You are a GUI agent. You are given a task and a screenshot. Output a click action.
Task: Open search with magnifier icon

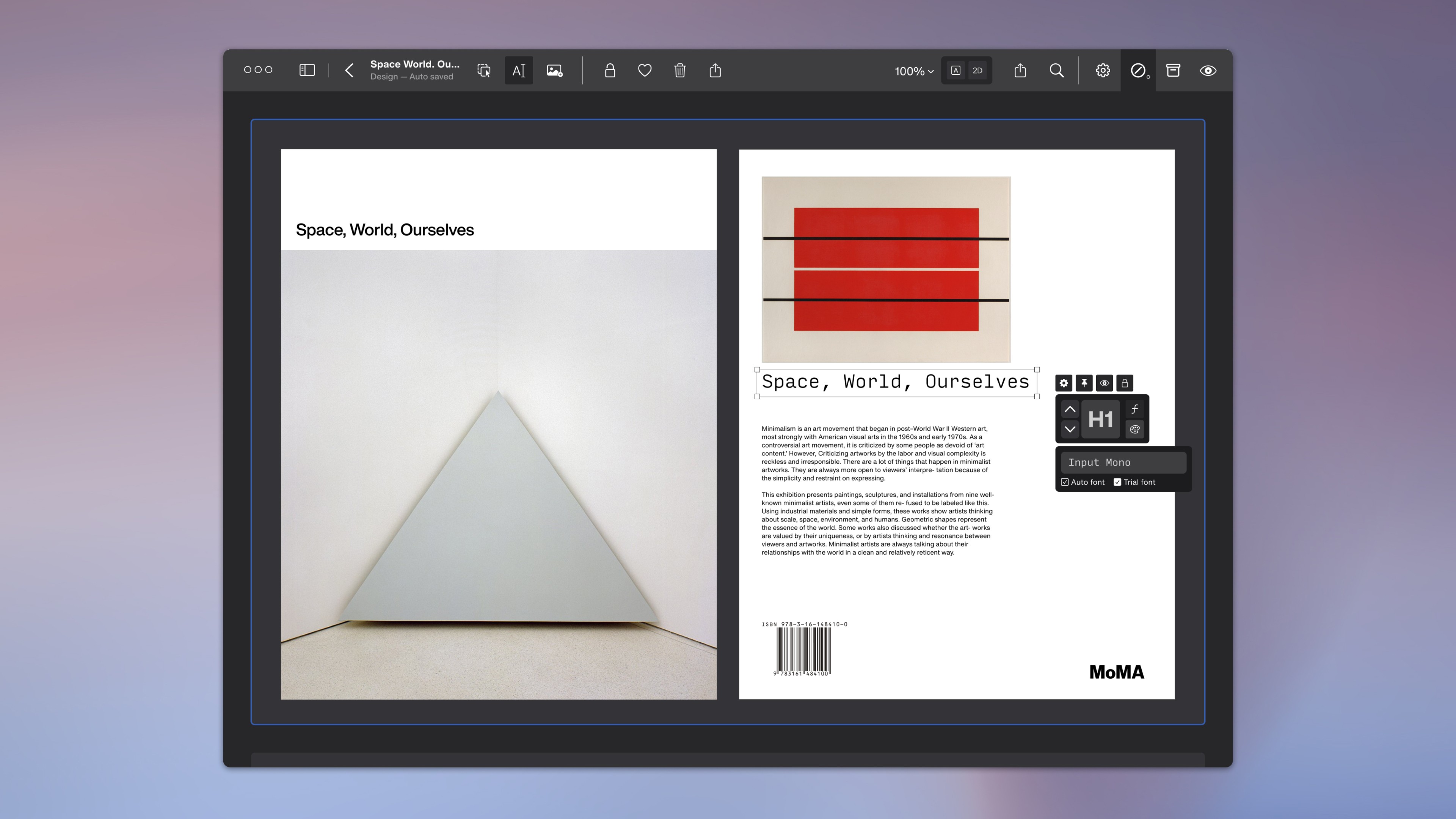click(x=1056, y=71)
